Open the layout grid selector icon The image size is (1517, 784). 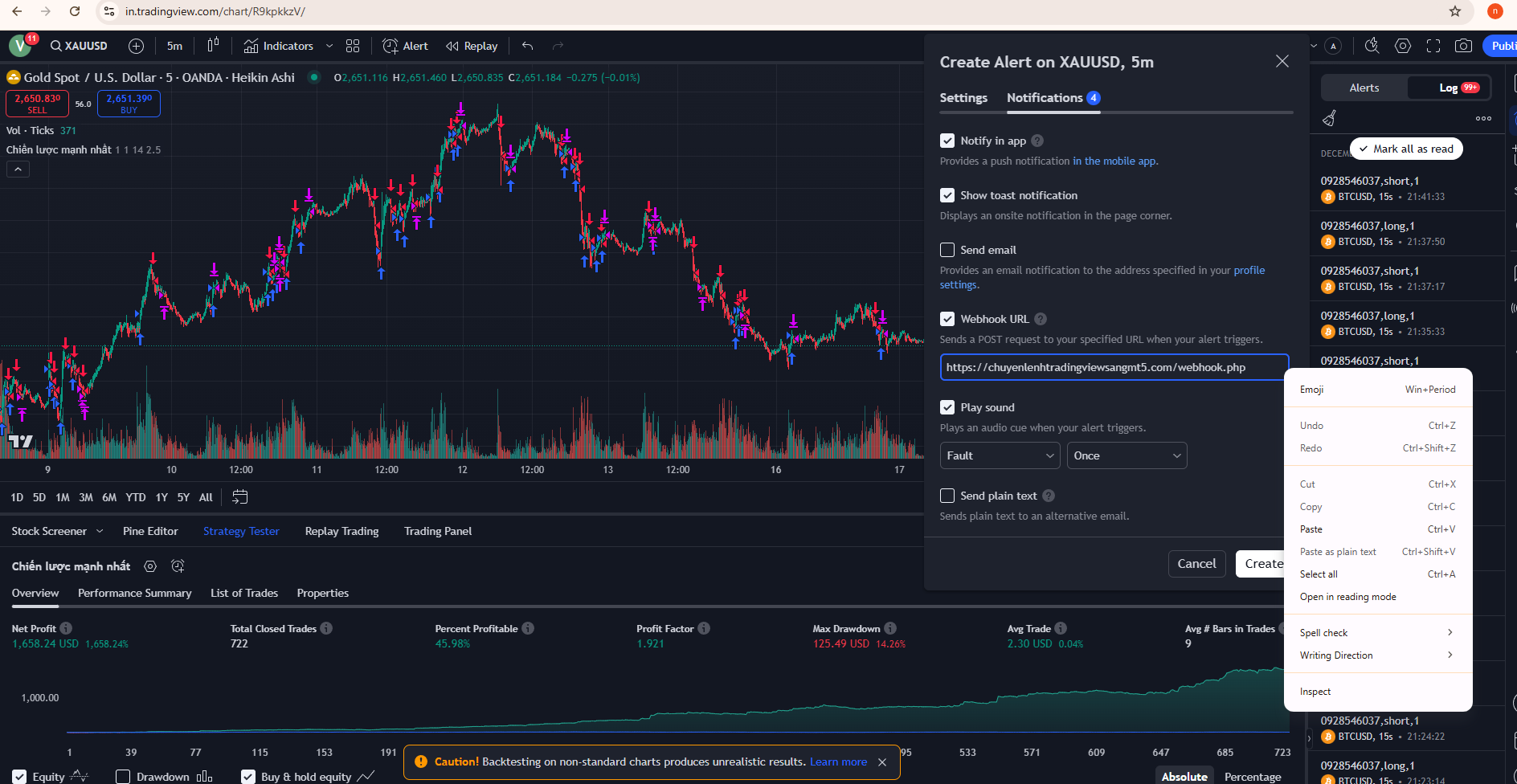pyautogui.click(x=353, y=46)
